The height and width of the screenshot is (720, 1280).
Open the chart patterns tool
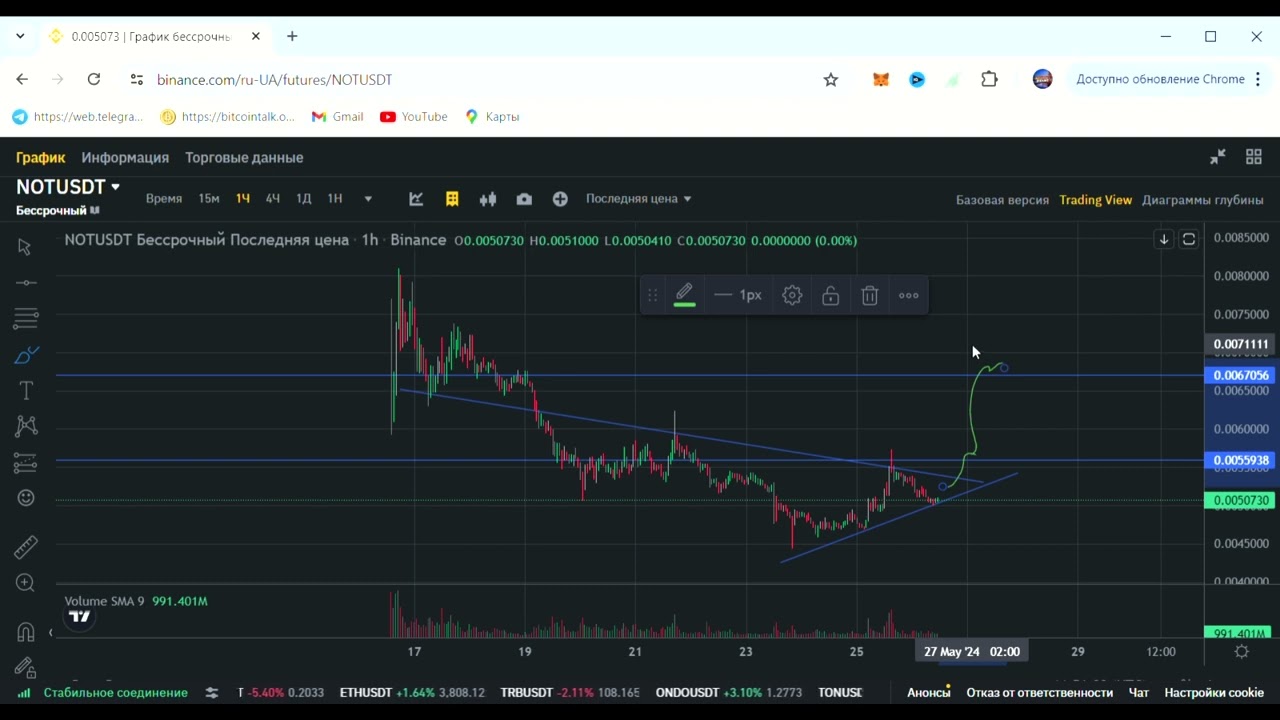click(x=26, y=426)
